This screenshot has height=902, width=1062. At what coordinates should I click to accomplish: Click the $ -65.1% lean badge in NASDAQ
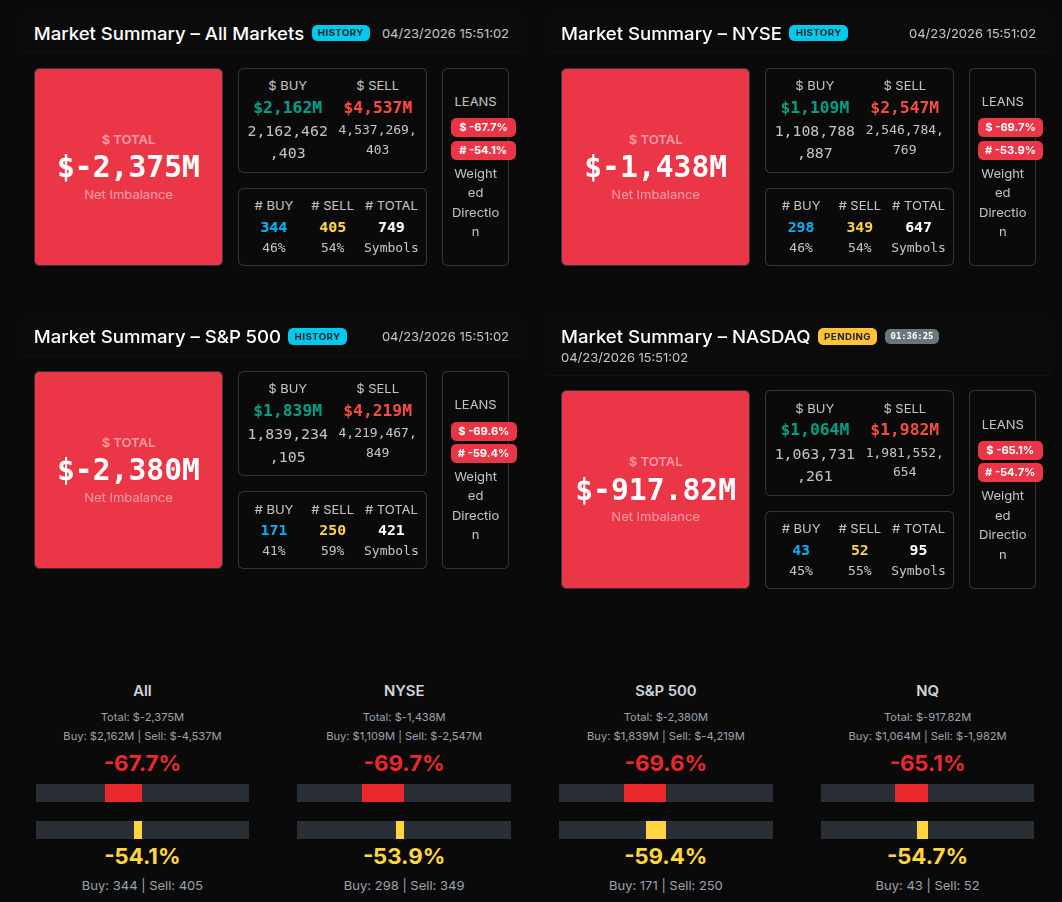coord(1010,450)
